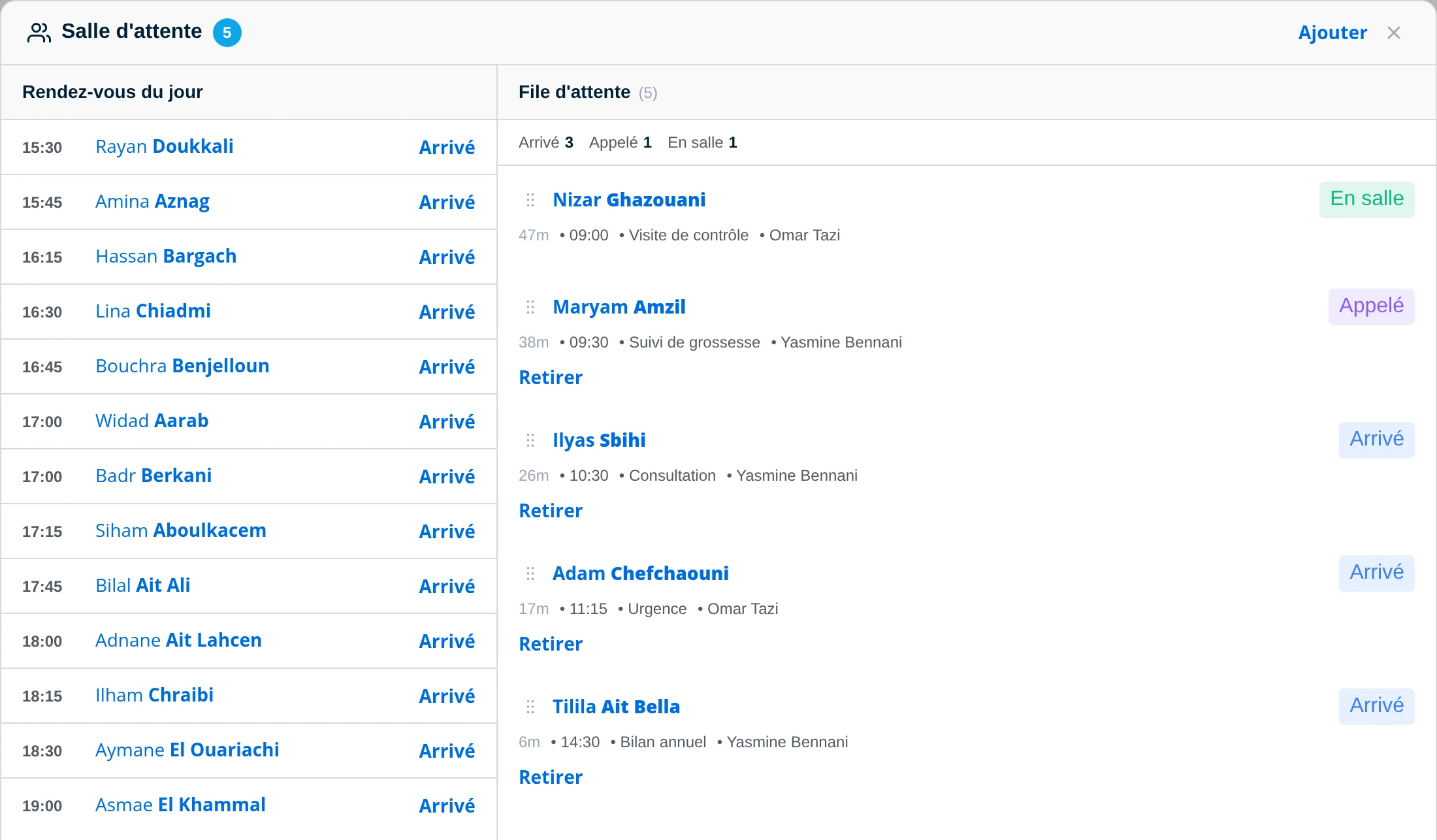Screen dimensions: 1437x840
Task: Mark Widad Aarab as Arrivé
Action: click(447, 422)
